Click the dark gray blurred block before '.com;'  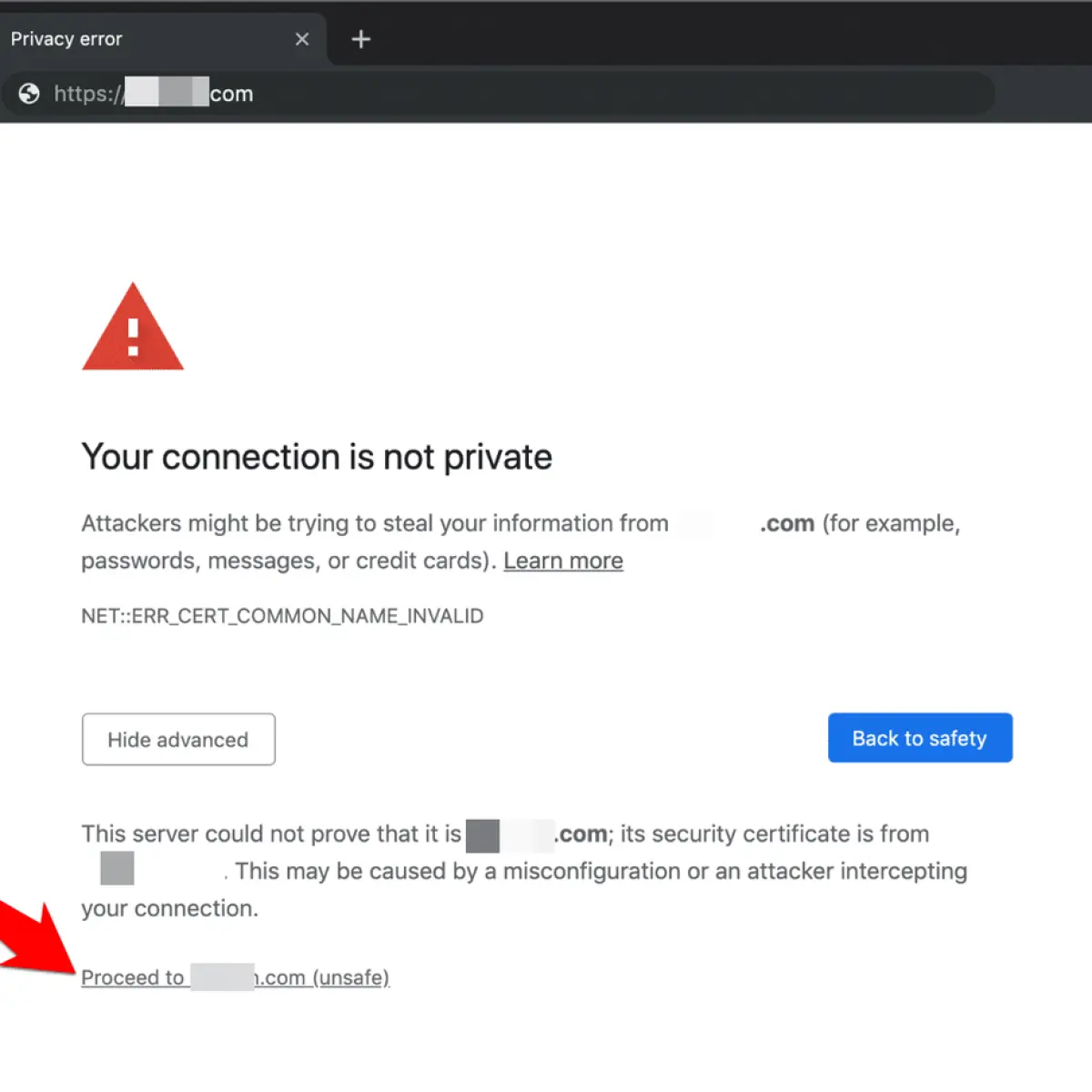[482, 835]
